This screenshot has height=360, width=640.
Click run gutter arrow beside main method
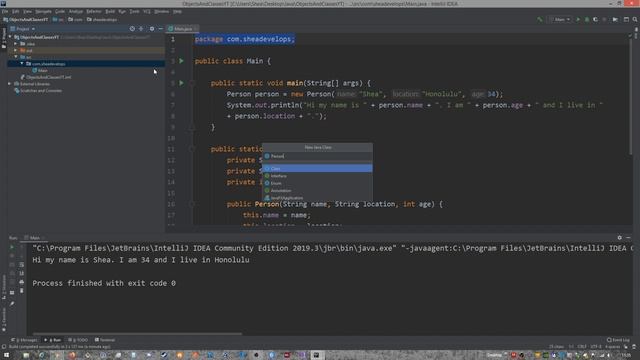181,83
